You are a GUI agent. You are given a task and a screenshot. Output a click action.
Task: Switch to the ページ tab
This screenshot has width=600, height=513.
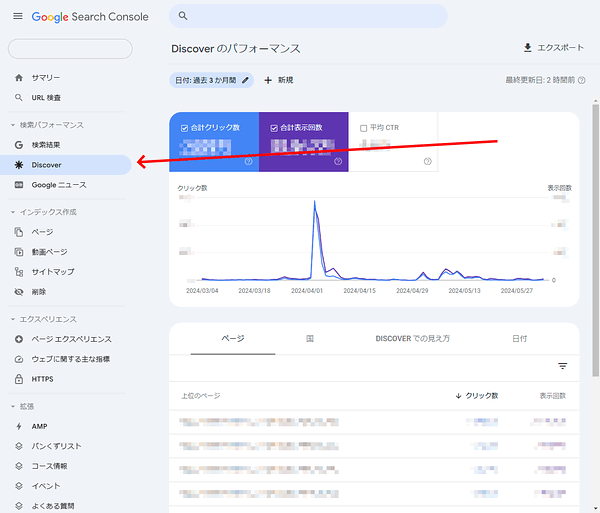pos(233,339)
